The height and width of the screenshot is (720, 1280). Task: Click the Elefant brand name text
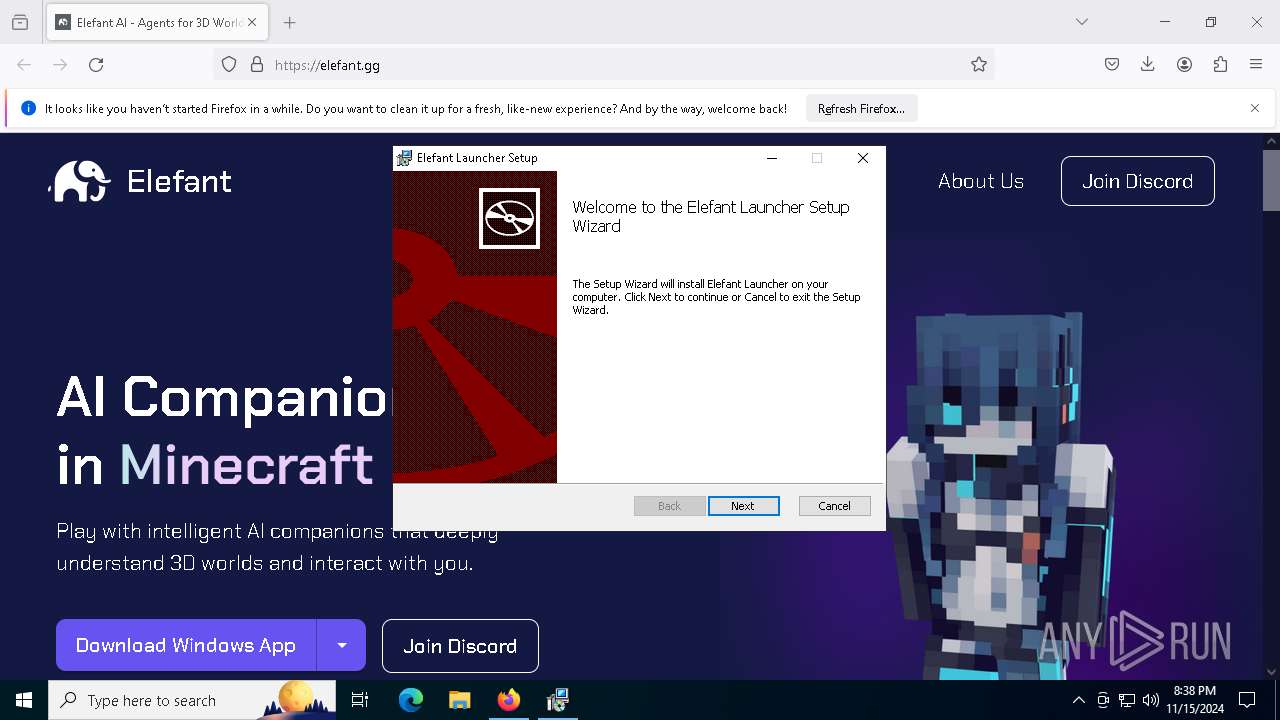point(180,181)
